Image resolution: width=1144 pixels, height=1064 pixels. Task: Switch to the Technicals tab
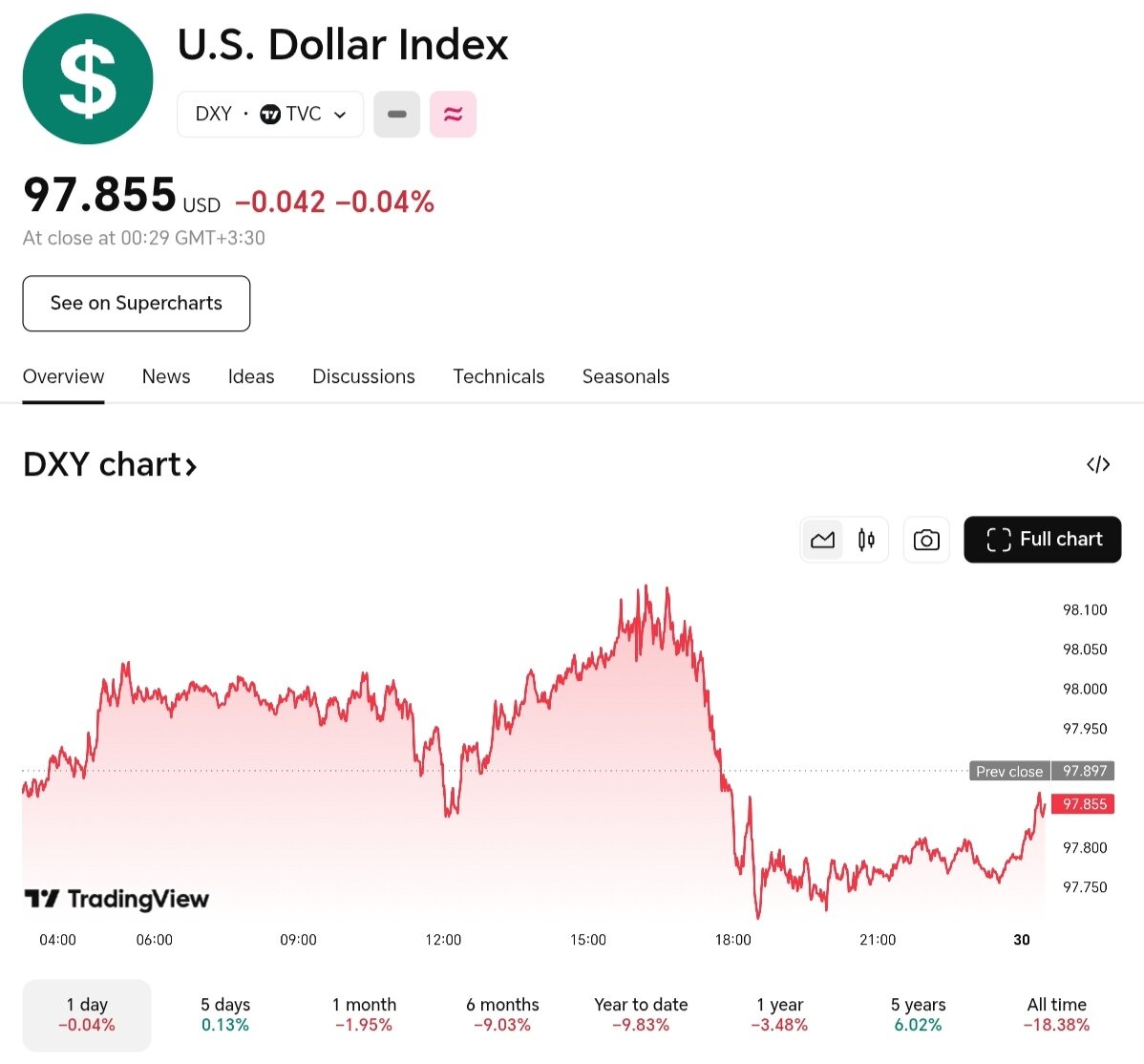pos(498,376)
